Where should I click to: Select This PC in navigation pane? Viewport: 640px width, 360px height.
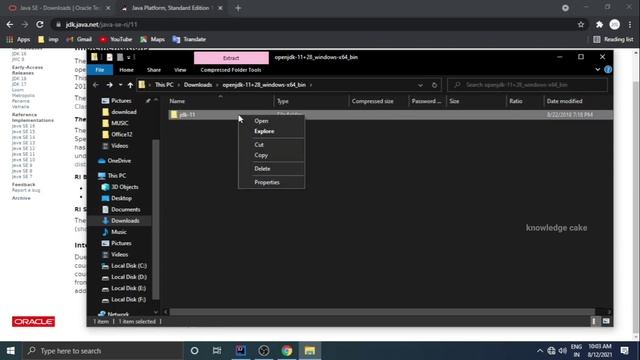pyautogui.click(x=117, y=176)
